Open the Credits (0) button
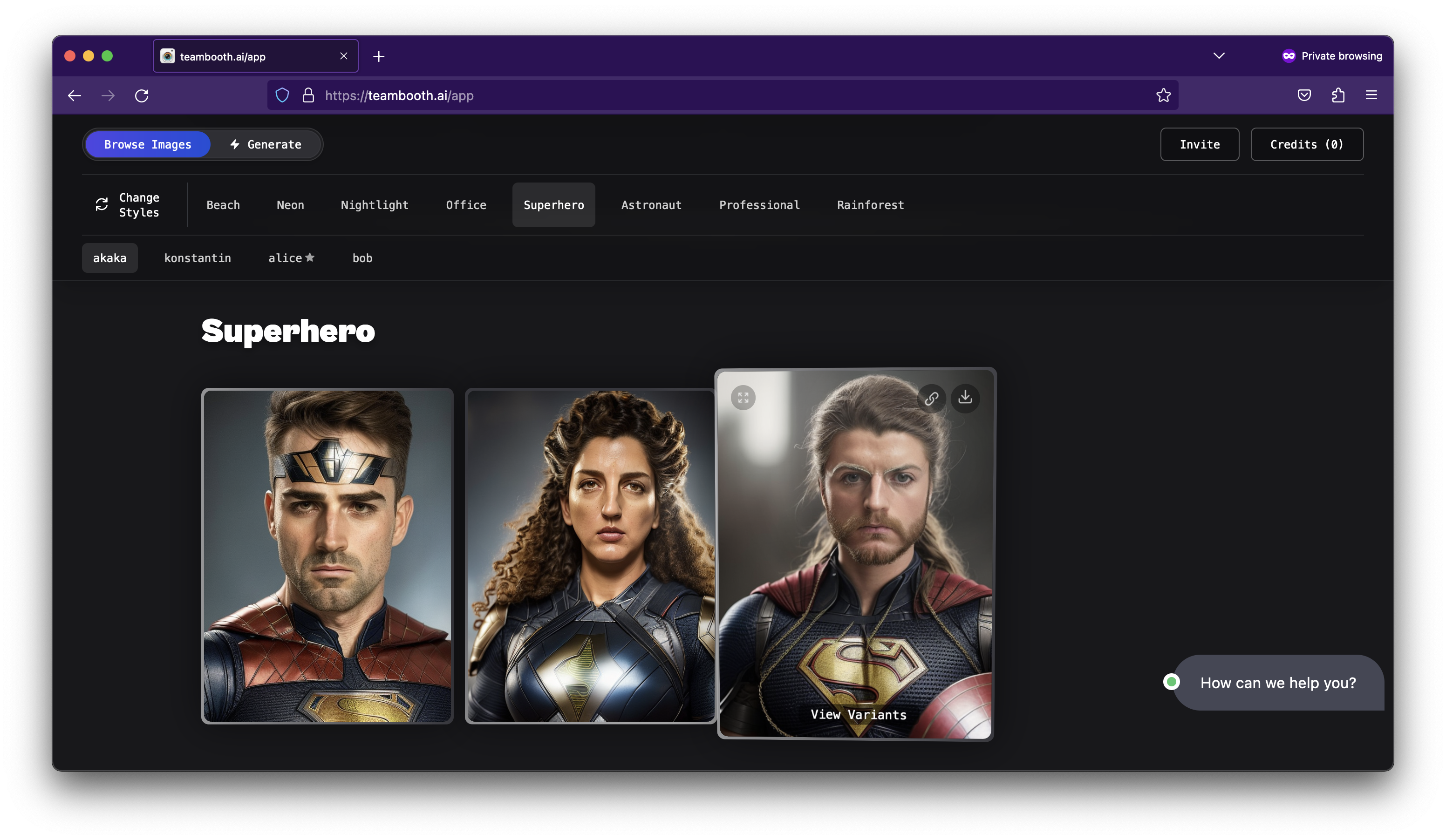The width and height of the screenshot is (1446, 840). tap(1307, 144)
